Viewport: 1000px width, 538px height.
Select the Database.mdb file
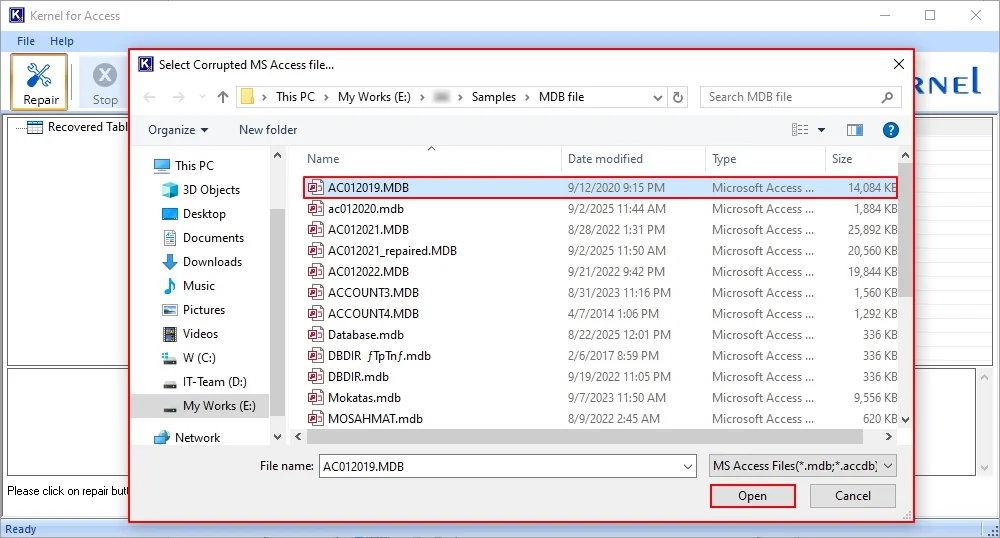[x=601, y=335]
